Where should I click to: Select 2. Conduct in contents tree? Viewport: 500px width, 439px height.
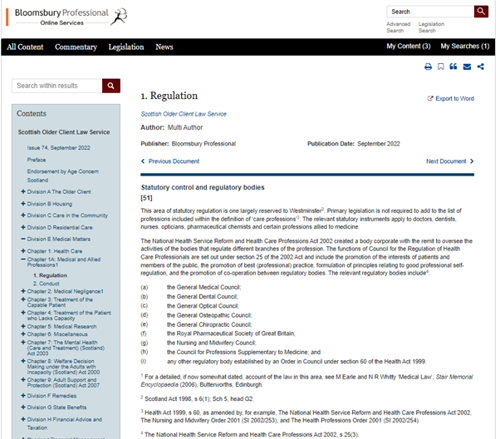pyautogui.click(x=46, y=284)
